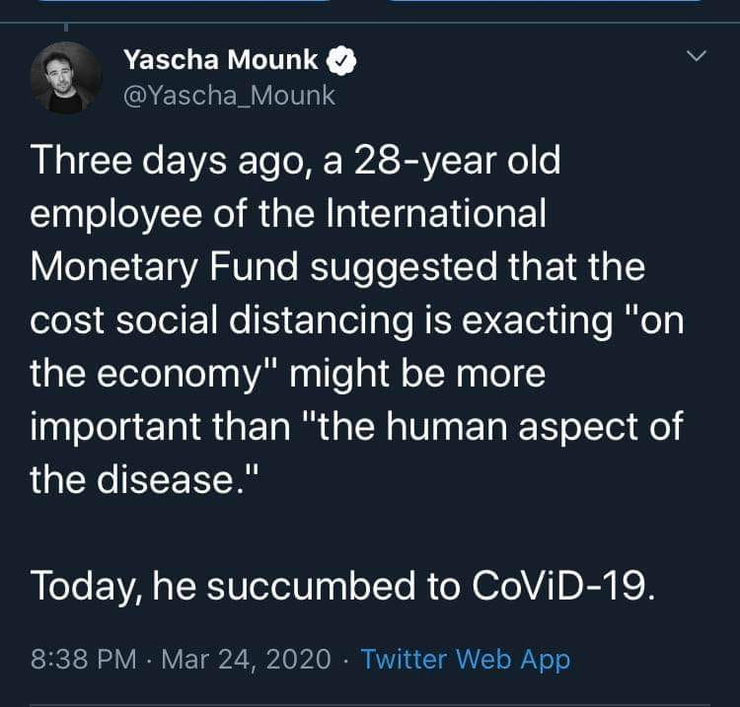Click the Mar 24, 2020 date
Viewport: 740px width, 707px height.
(x=245, y=659)
